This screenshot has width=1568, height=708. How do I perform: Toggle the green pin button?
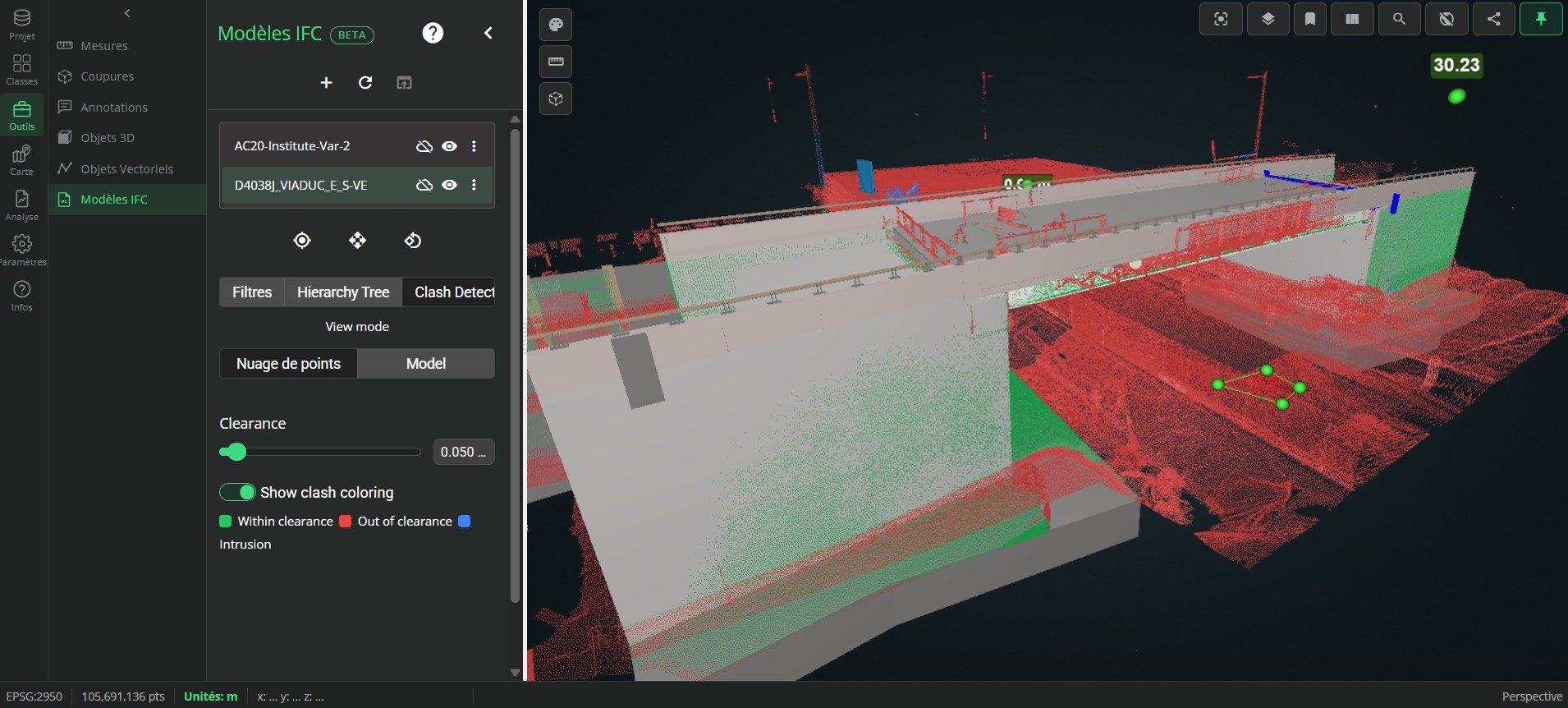pos(1541,19)
